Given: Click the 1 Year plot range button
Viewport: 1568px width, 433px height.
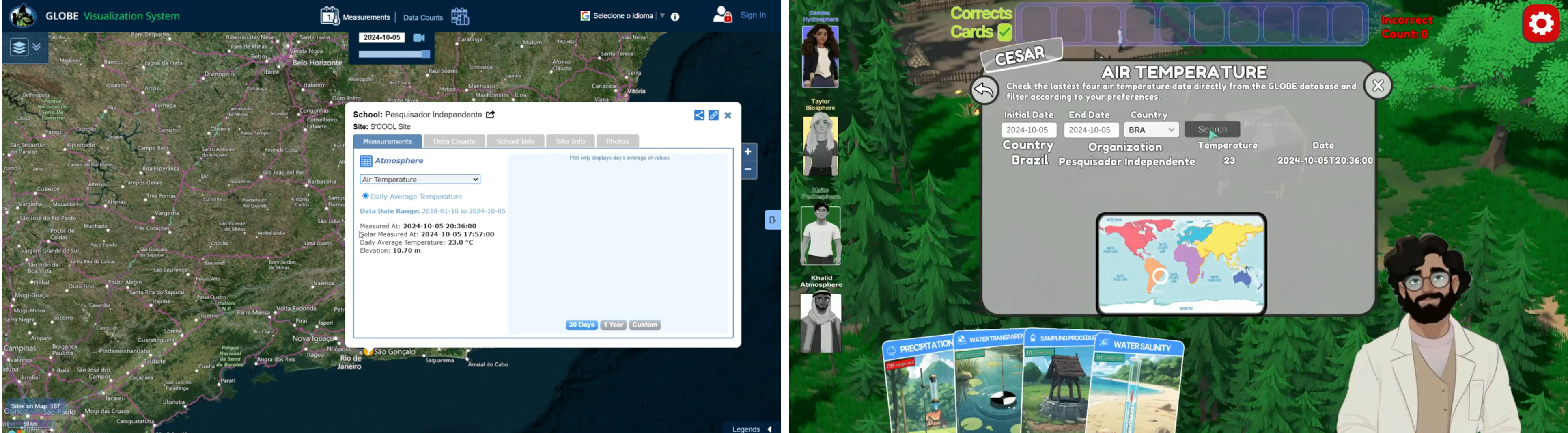Looking at the screenshot, I should click(x=614, y=325).
